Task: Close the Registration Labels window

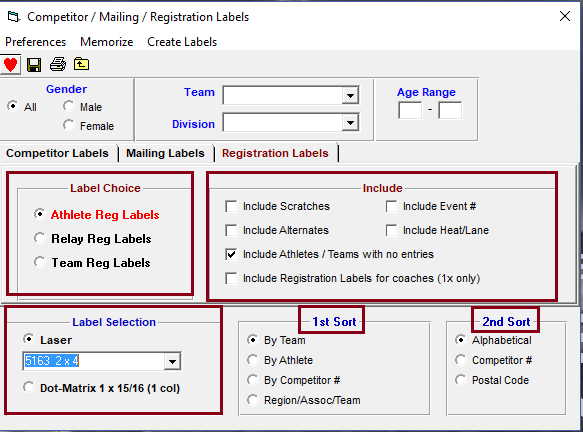Action: pos(564,16)
